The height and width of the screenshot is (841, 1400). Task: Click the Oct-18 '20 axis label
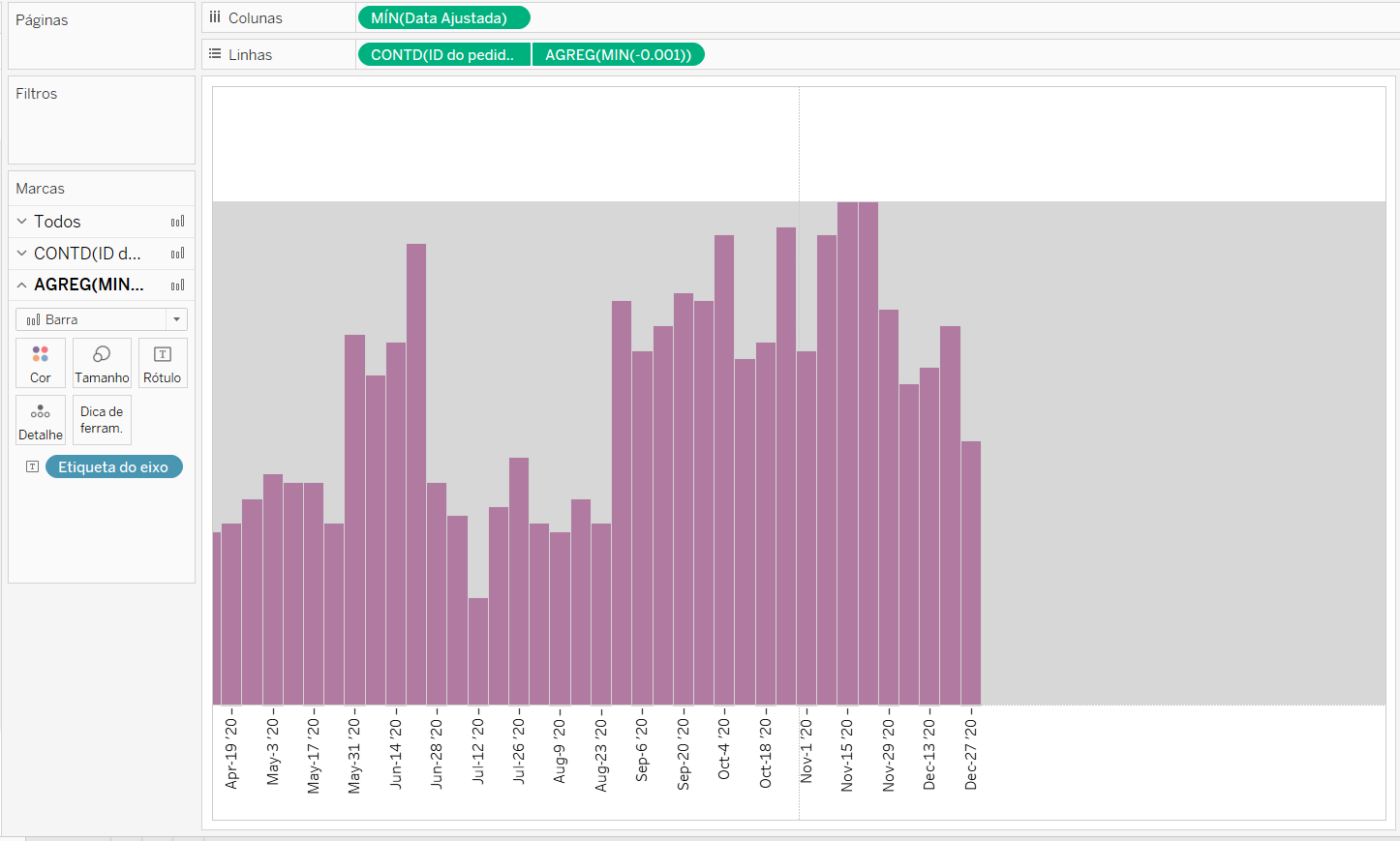click(x=766, y=752)
